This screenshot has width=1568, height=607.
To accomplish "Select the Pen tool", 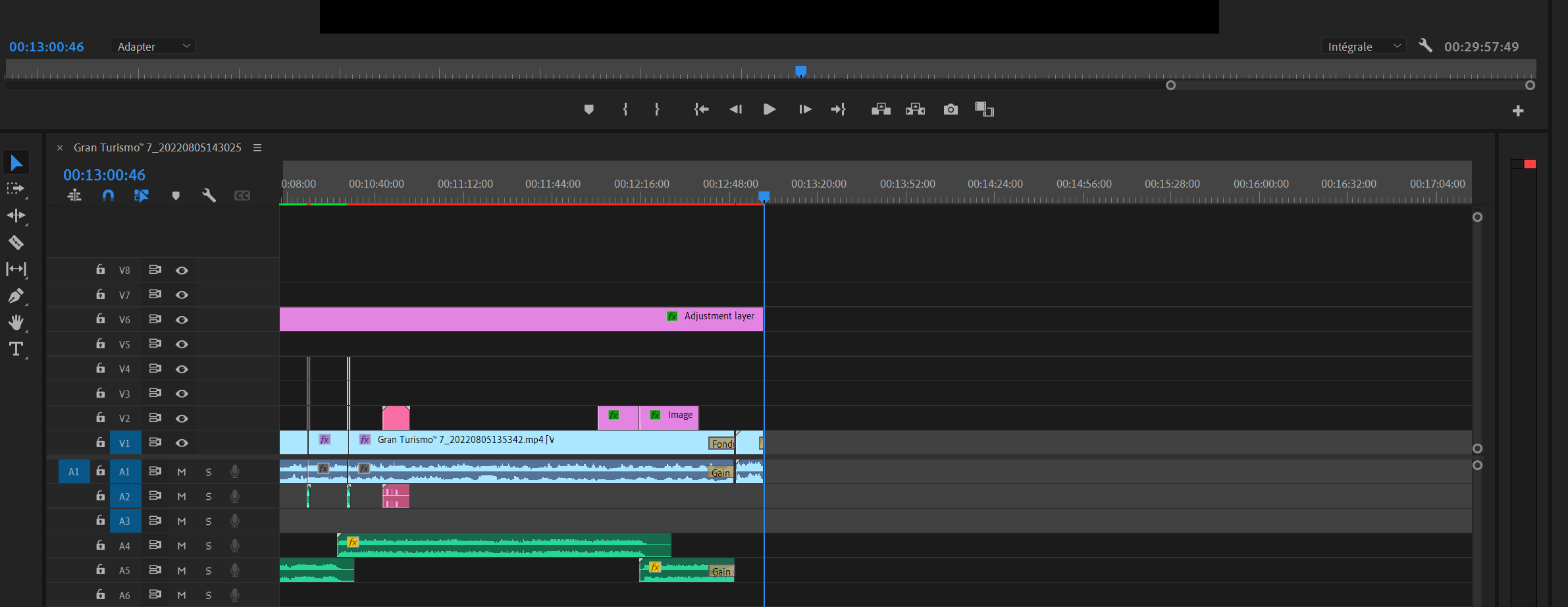I will click(16, 296).
